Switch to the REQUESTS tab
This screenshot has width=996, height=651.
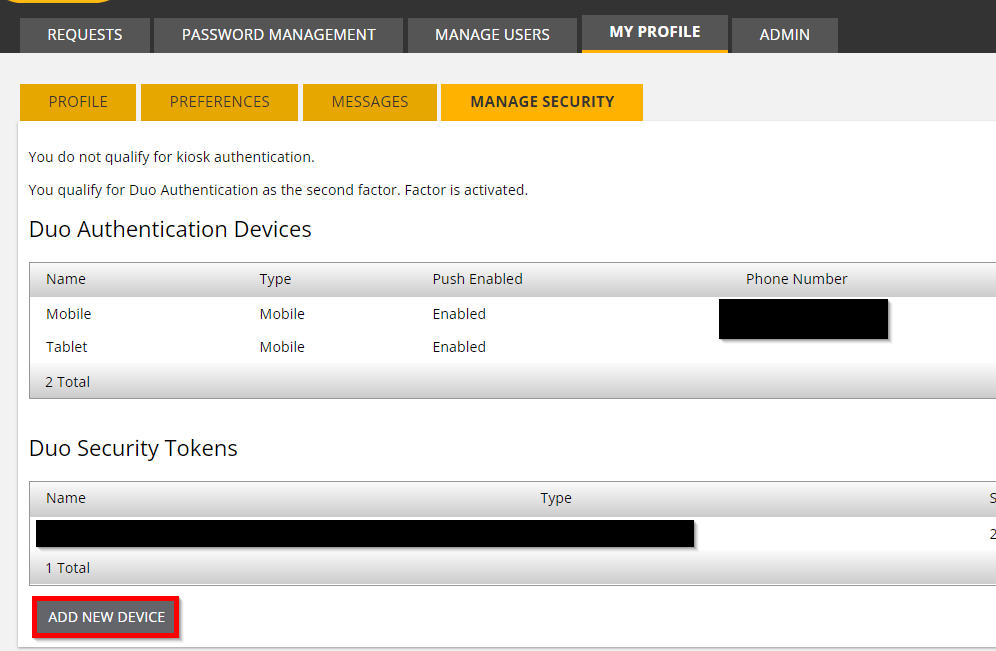pyautogui.click(x=84, y=35)
